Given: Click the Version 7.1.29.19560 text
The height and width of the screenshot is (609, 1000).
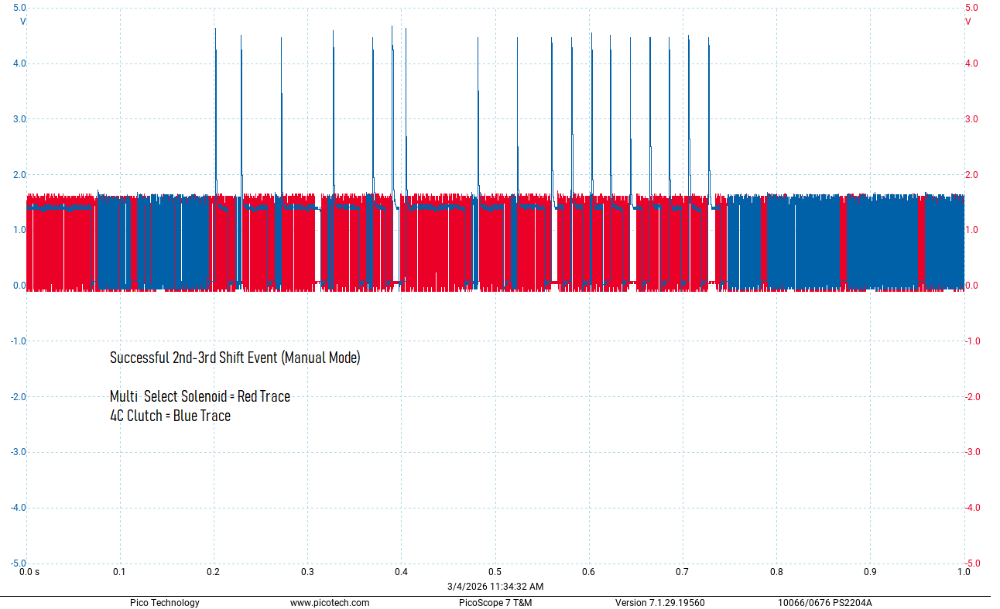Looking at the screenshot, I should point(660,602).
